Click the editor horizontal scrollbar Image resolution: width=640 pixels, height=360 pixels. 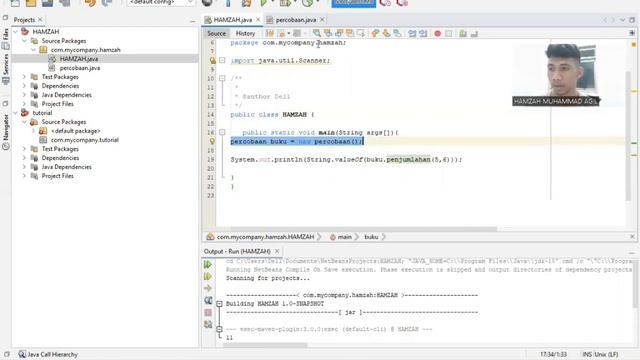(x=364, y=229)
